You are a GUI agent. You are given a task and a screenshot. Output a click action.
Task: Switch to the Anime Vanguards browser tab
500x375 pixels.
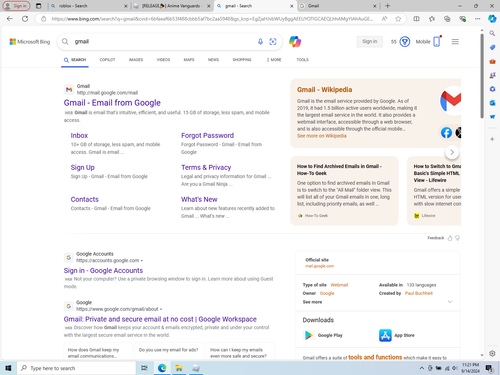pos(171,6)
